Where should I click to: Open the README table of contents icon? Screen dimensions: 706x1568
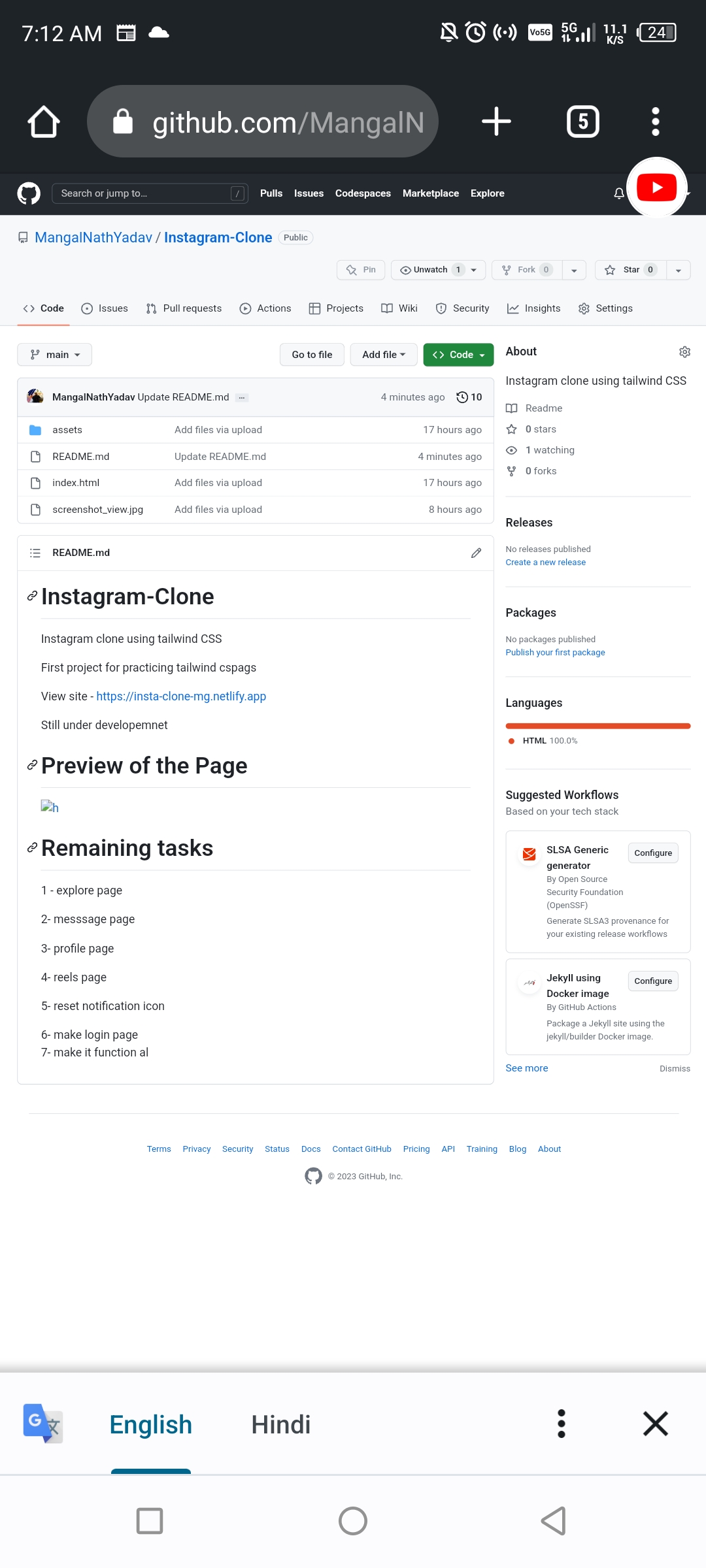pyautogui.click(x=35, y=552)
